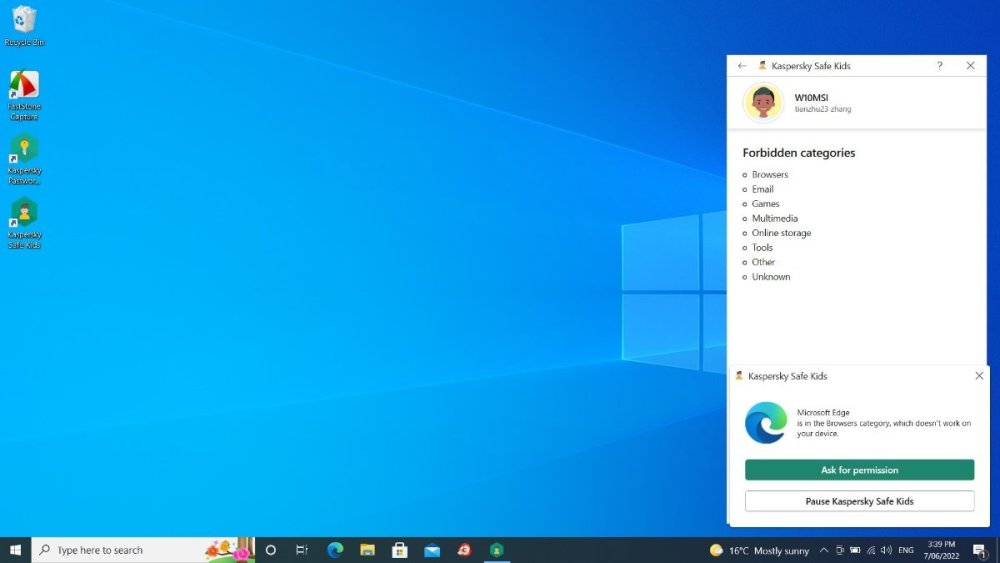Open the Windows Start menu

(x=15, y=550)
